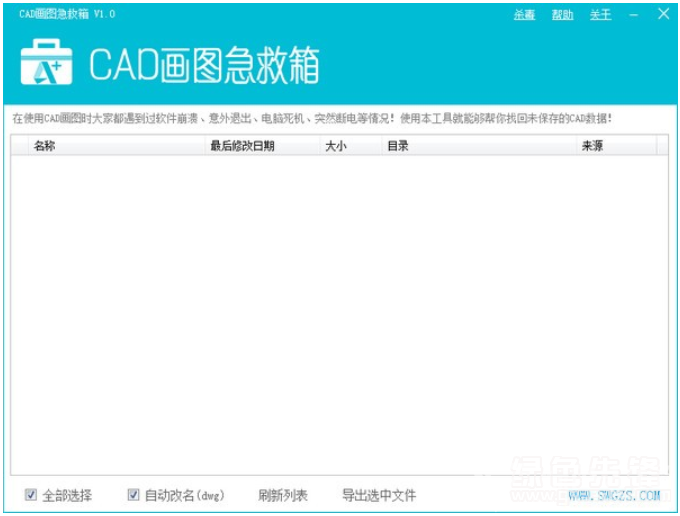680x516 pixels.
Task: Sort by 名称 column header
Action: 116,146
